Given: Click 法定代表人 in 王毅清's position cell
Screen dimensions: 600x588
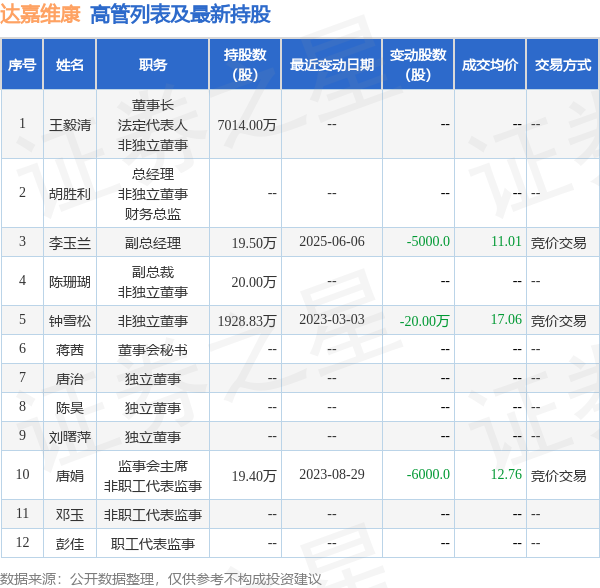Looking at the screenshot, I should pos(153,125).
